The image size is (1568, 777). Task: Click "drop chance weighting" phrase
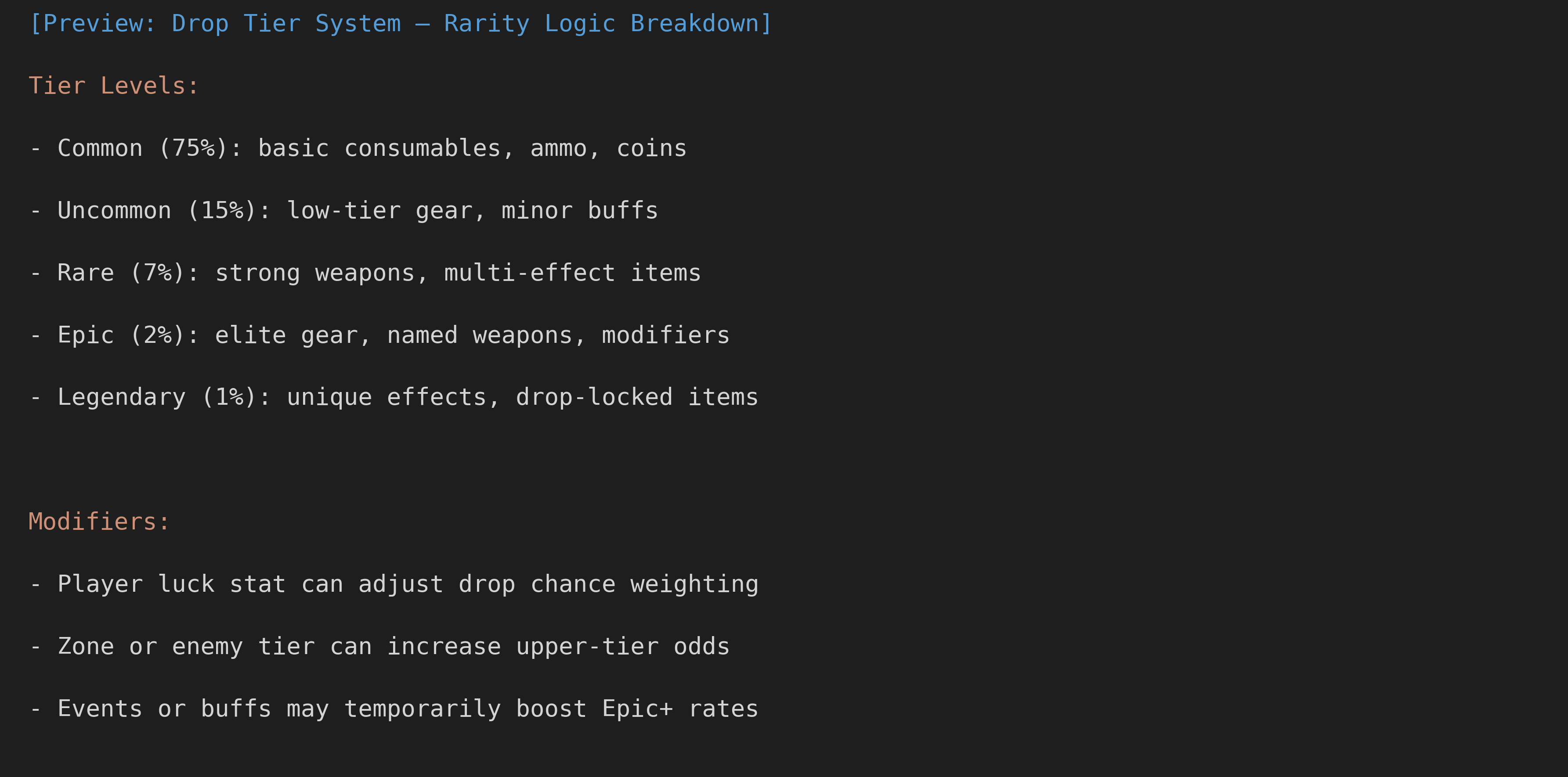coord(608,584)
